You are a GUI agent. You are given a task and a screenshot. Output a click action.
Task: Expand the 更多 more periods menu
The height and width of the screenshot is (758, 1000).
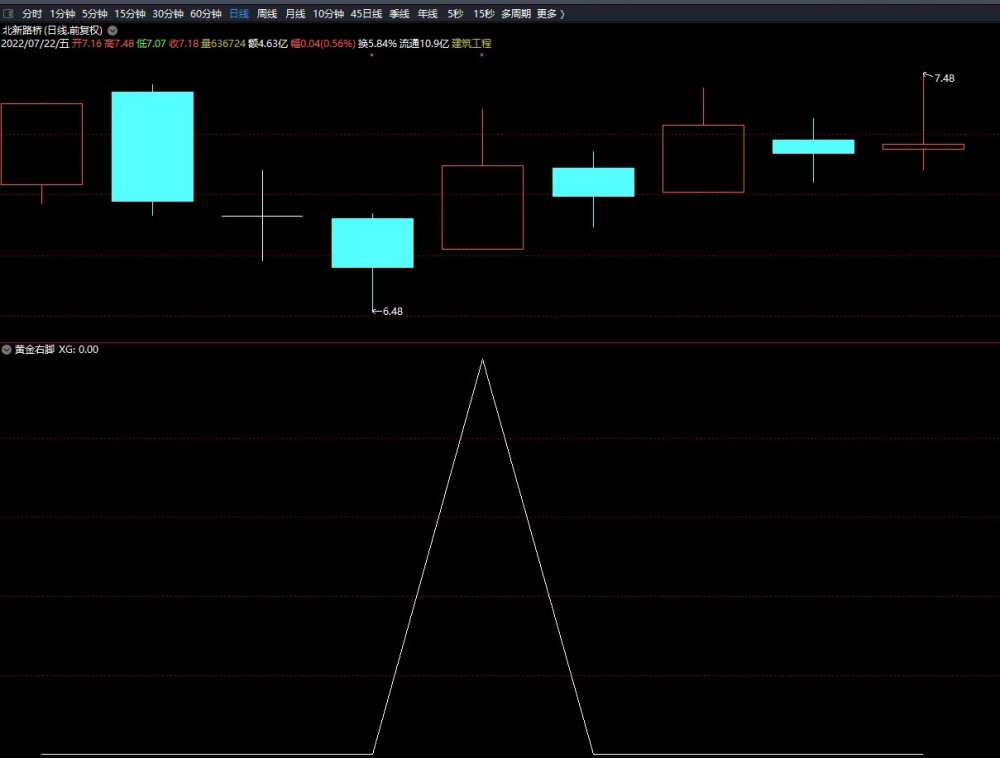point(550,13)
